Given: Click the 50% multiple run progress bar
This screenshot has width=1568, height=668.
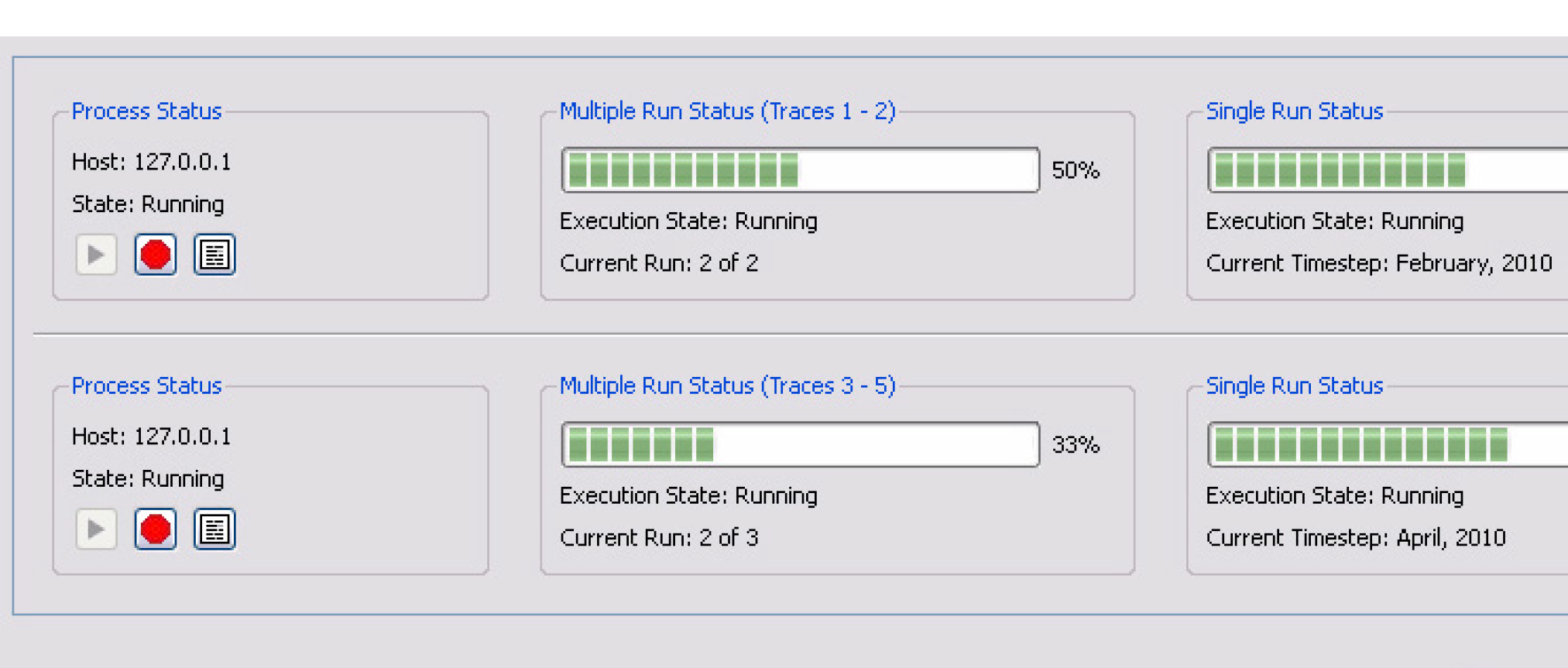Looking at the screenshot, I should (x=800, y=170).
